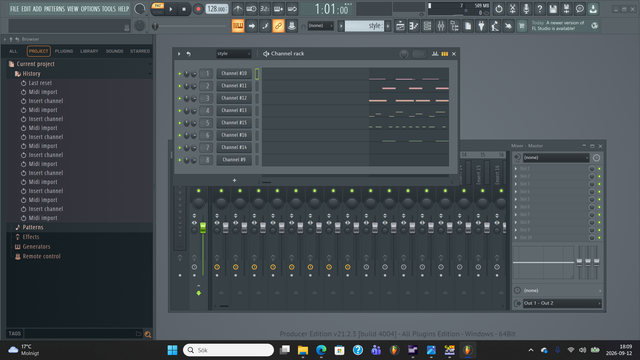This screenshot has height=360, width=640.
Task: Toggle typing keyboard to piano button
Action: click(238, 26)
